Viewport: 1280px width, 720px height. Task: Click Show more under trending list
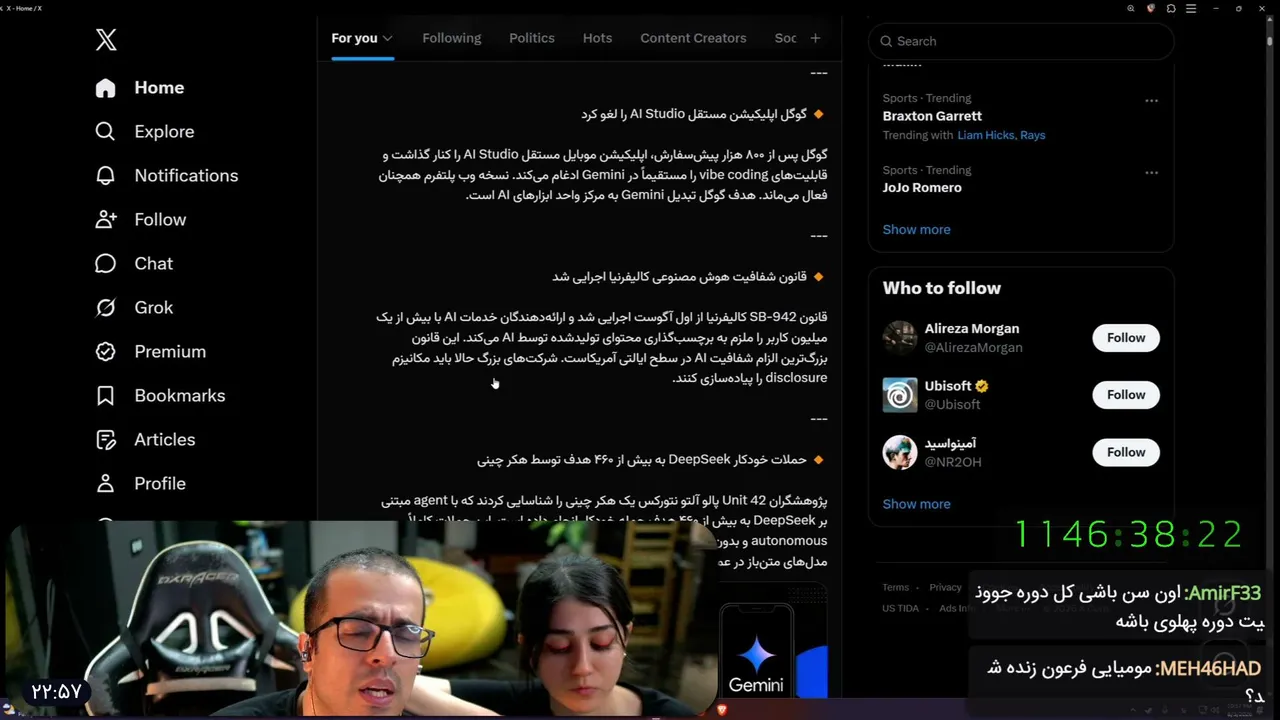coord(916,229)
